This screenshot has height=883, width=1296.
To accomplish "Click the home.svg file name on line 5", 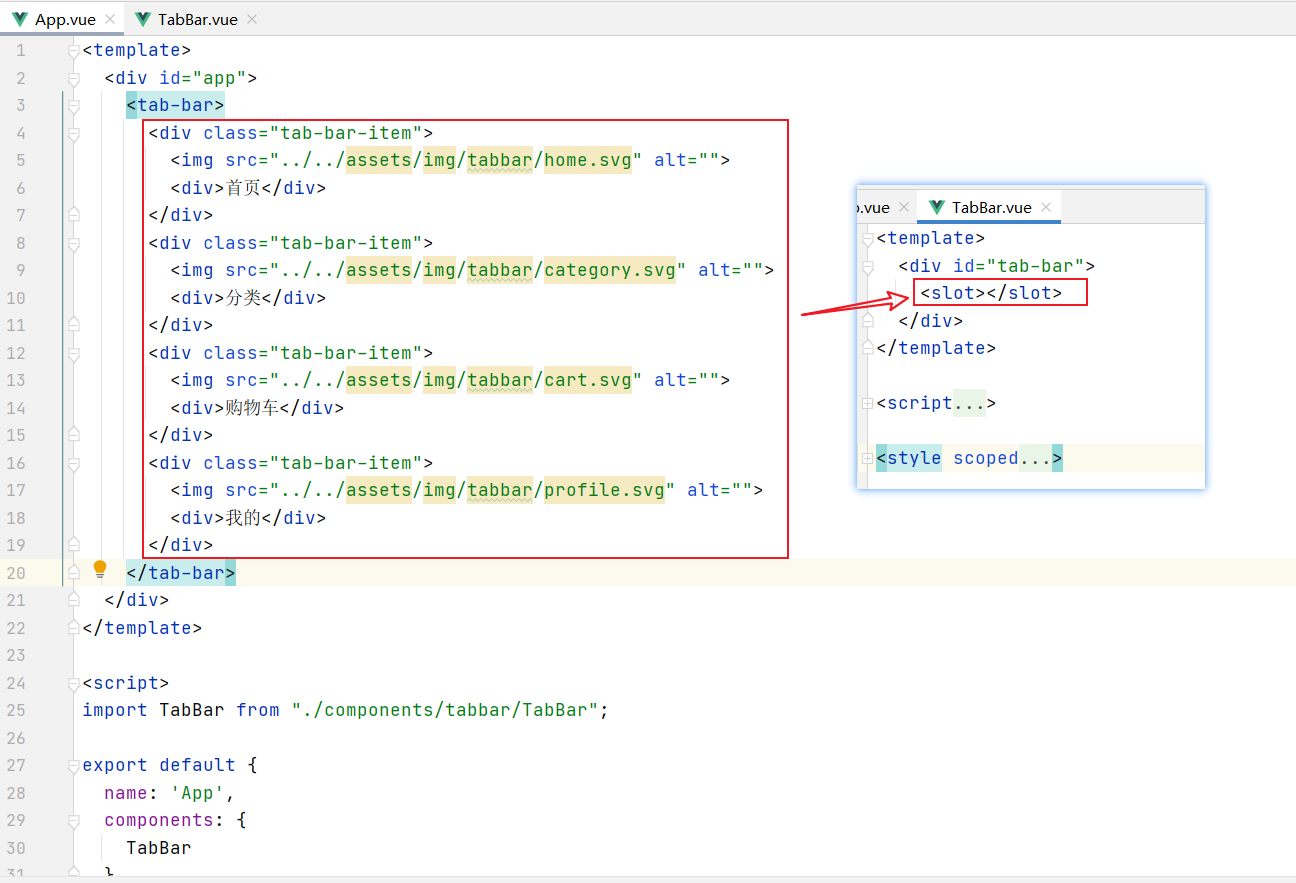I will pyautogui.click(x=588, y=160).
